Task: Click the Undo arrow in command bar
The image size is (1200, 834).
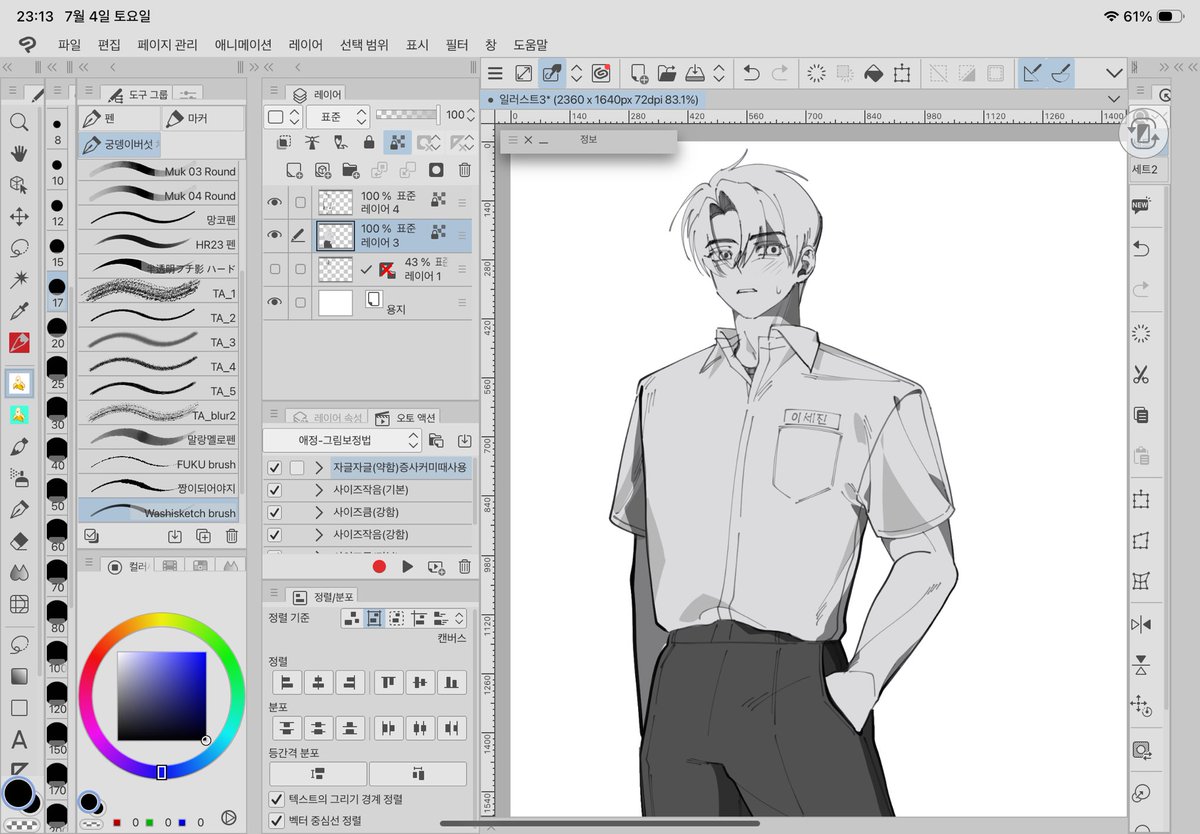Action: [x=752, y=73]
